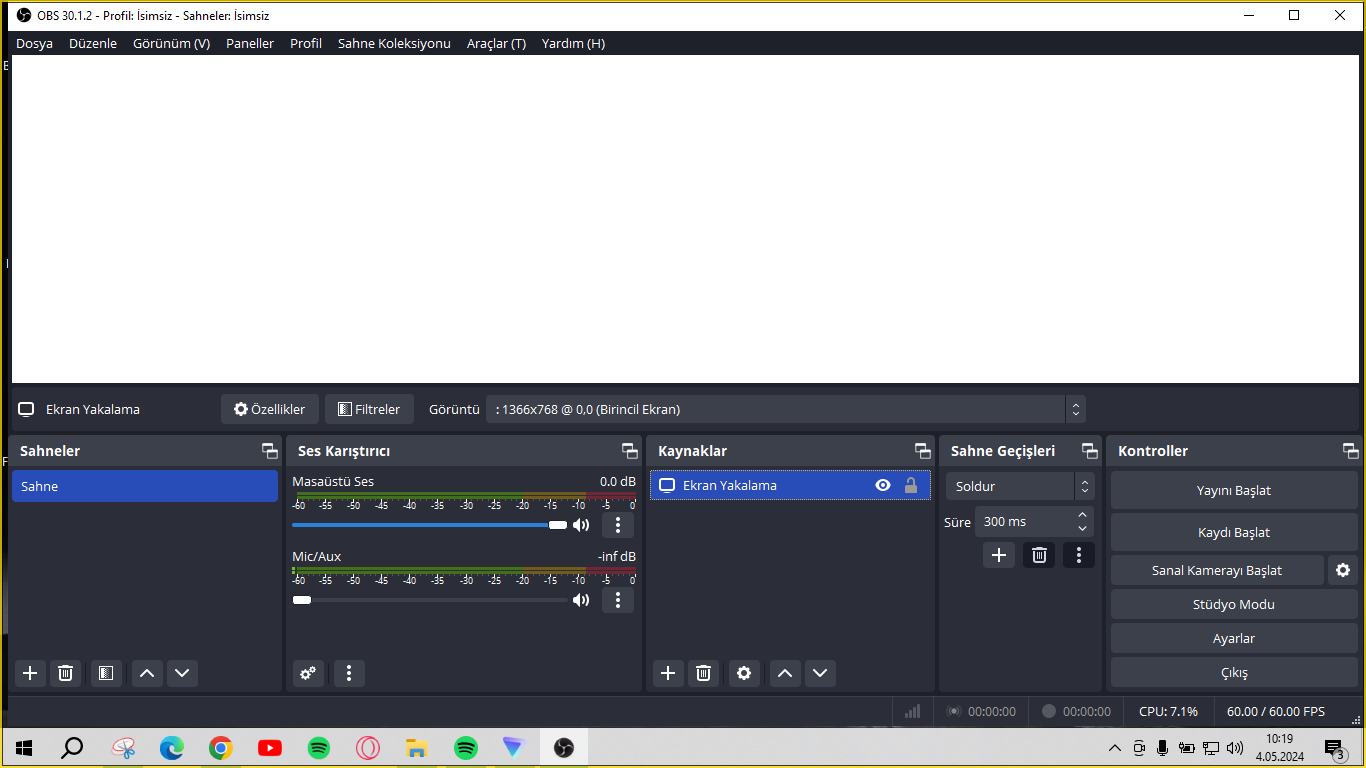Click Mic/Aux volume slider handle
The image size is (1366, 768).
302,600
